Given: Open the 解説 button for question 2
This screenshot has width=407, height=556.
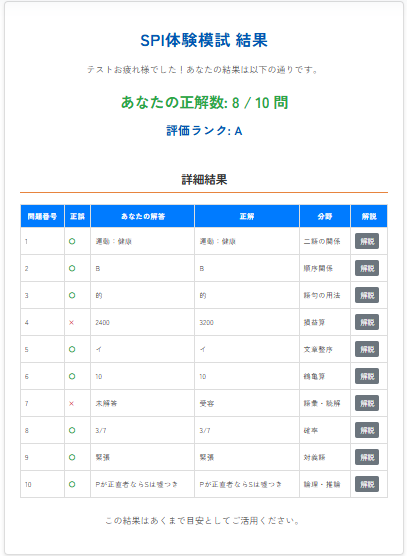Looking at the screenshot, I should (x=367, y=268).
